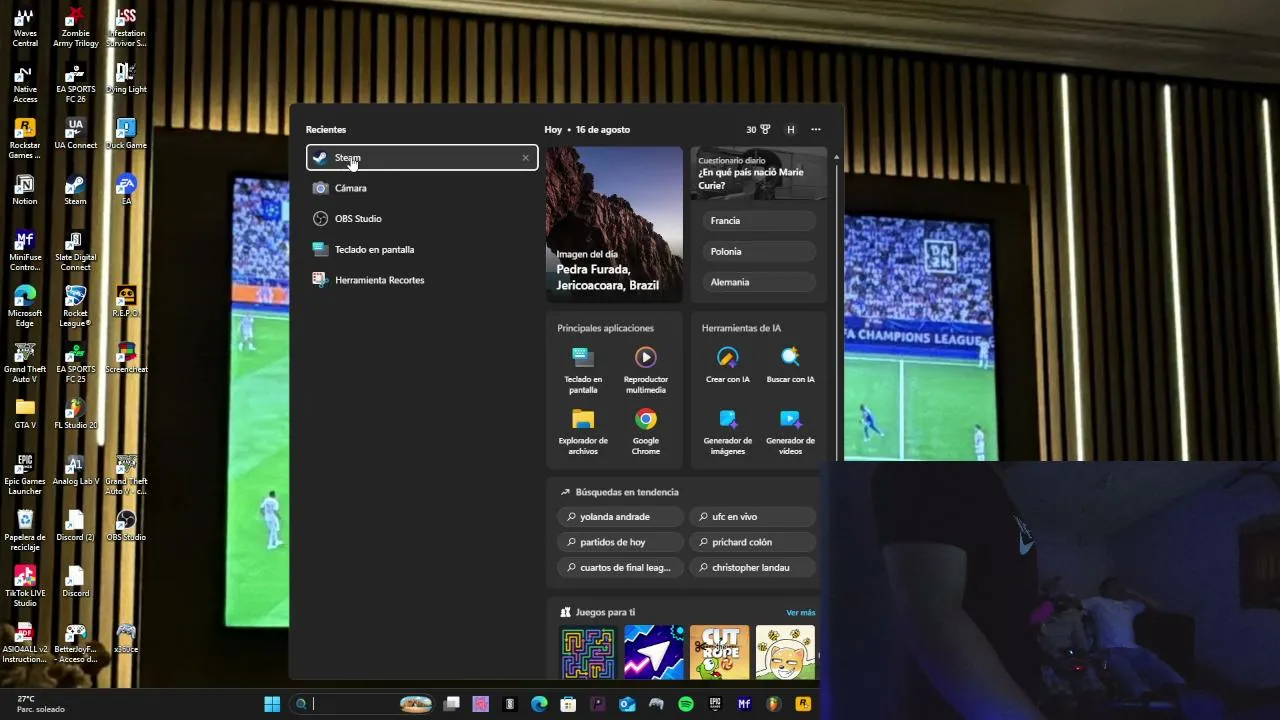Open Rockstar Games Launcher on the taskbar
Image resolution: width=1280 pixels, height=720 pixels.
tap(802, 704)
